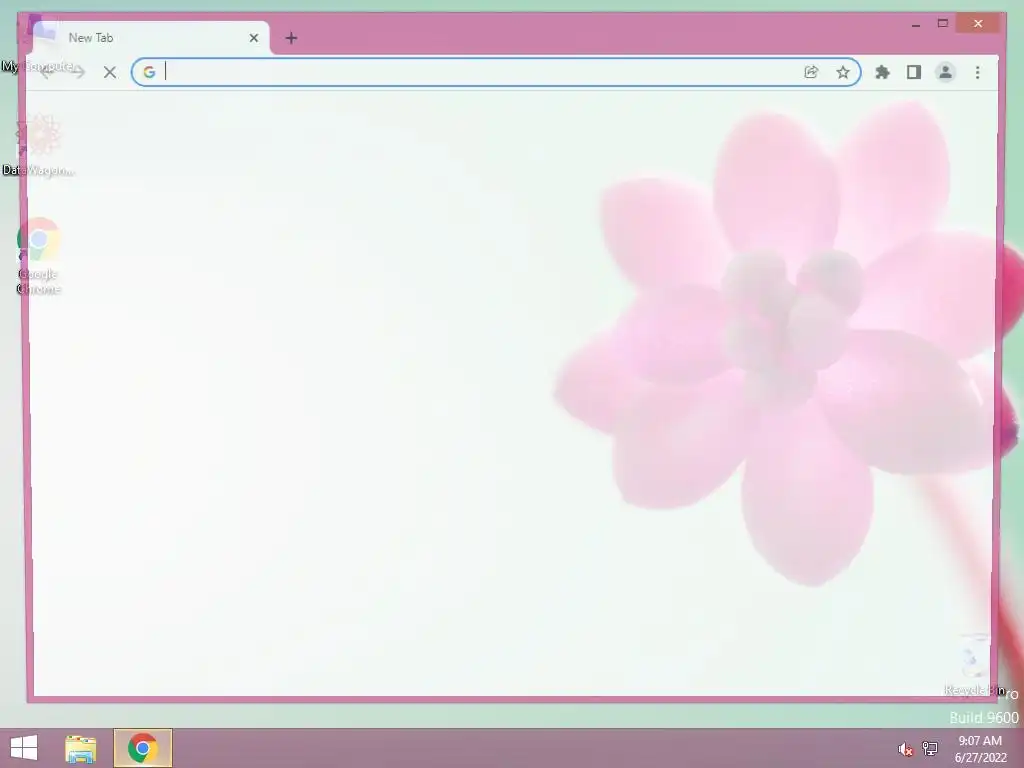Select Google Chrome desktop shortcut
Viewport: 1024px width, 768px height.
pos(39,256)
